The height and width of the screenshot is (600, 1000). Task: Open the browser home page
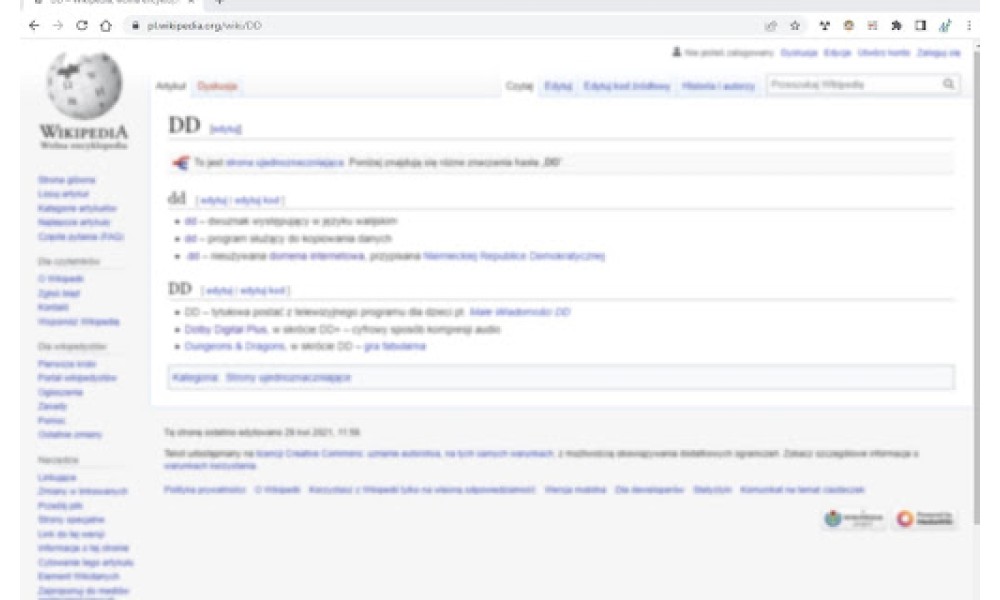click(x=106, y=26)
